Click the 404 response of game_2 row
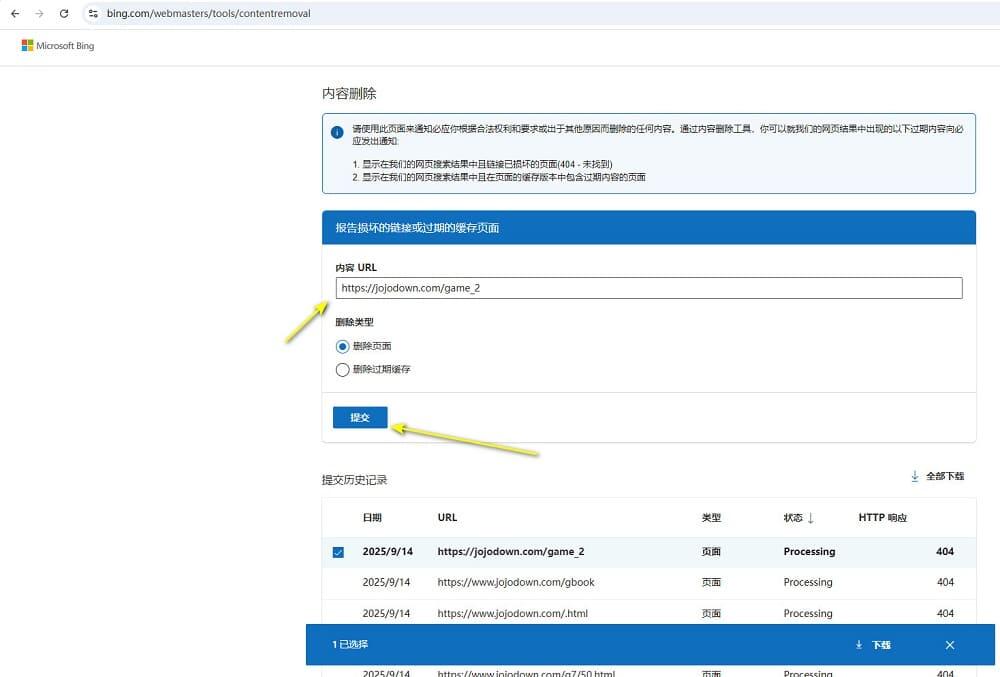 tap(945, 551)
